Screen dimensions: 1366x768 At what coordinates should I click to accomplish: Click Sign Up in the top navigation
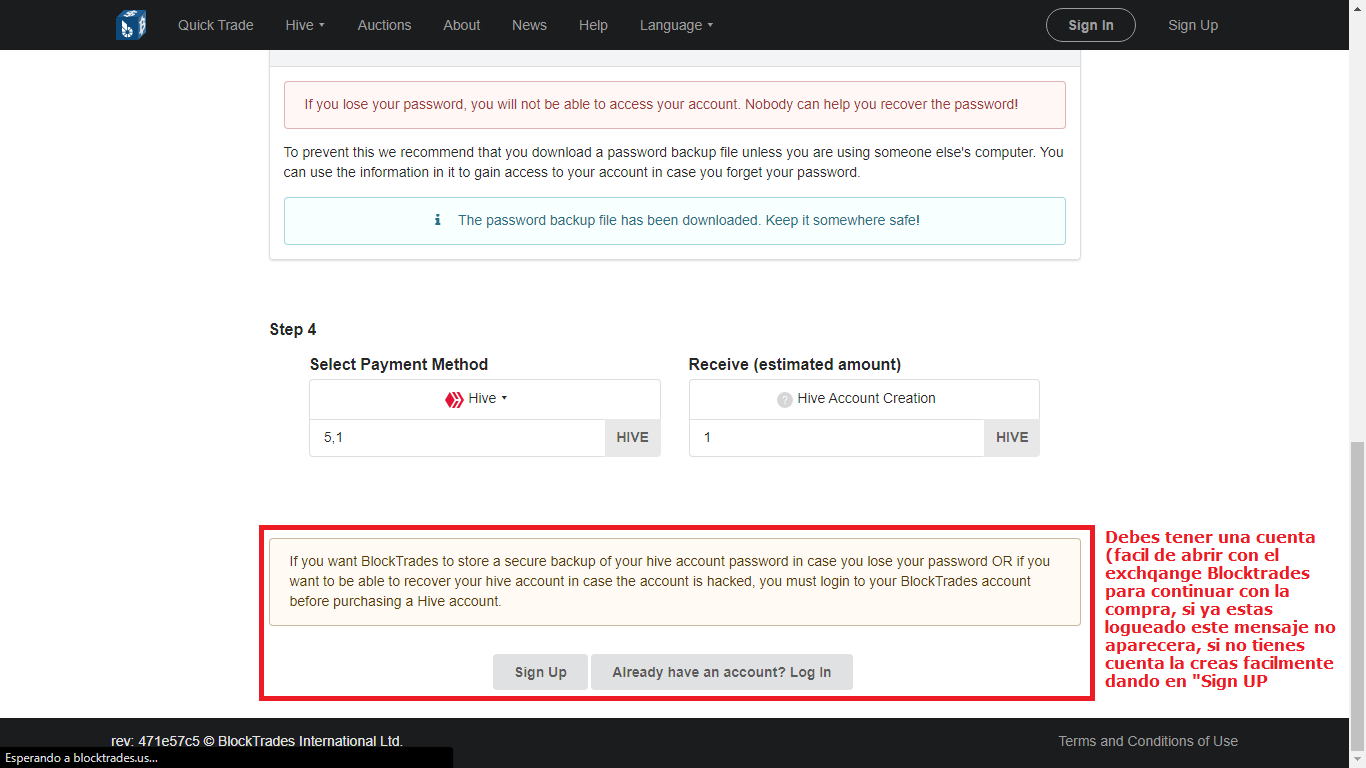pyautogui.click(x=1193, y=25)
